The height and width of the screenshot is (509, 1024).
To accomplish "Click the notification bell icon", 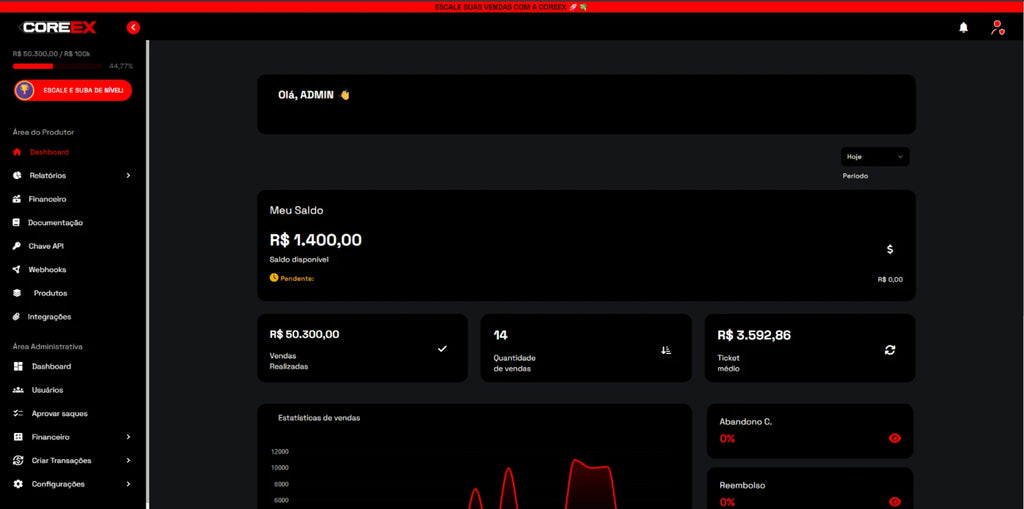I will pos(963,28).
